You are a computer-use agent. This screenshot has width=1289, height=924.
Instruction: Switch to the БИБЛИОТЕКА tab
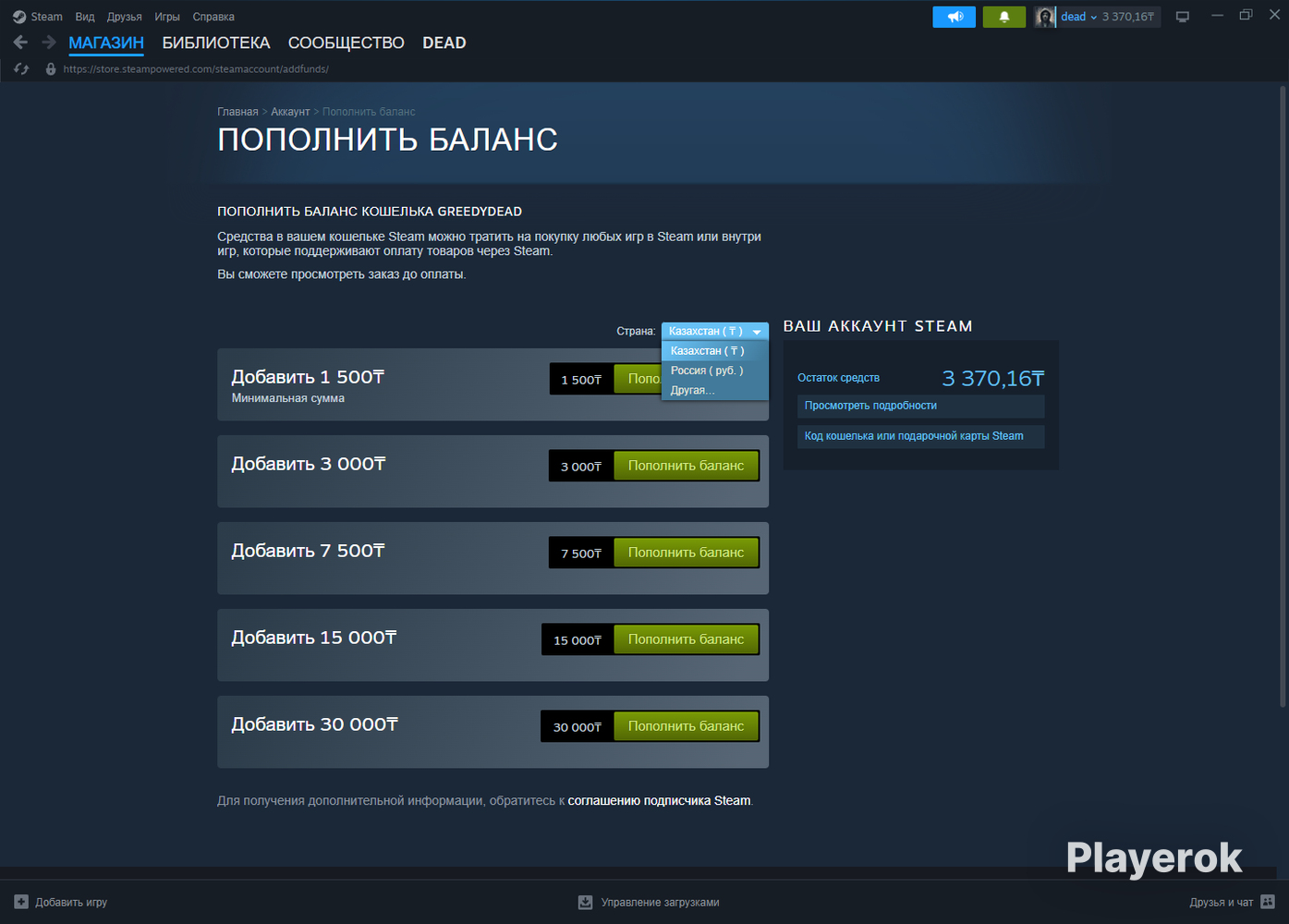pyautogui.click(x=216, y=43)
